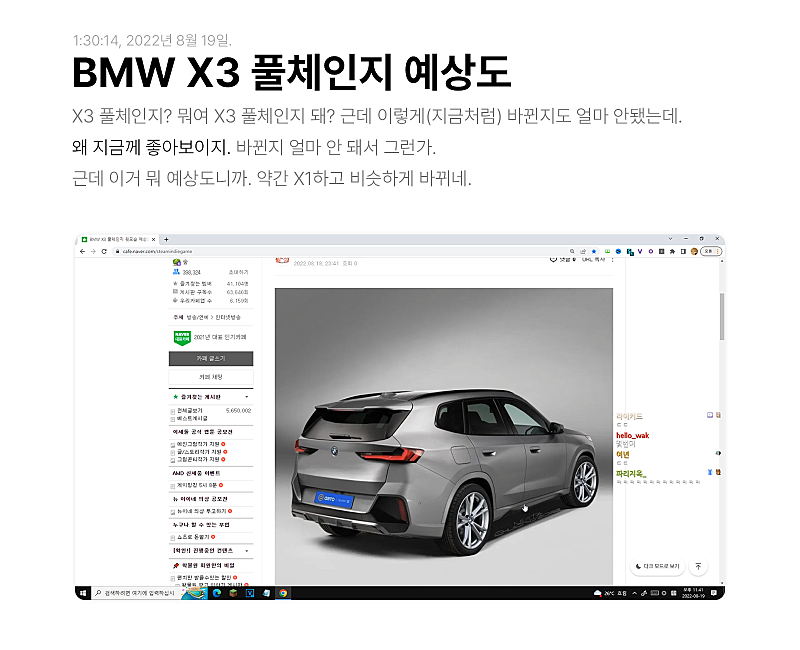Viewport: 800px width, 650px height.
Task: Click the 카페 글쓰기 button
Action: click(x=211, y=357)
